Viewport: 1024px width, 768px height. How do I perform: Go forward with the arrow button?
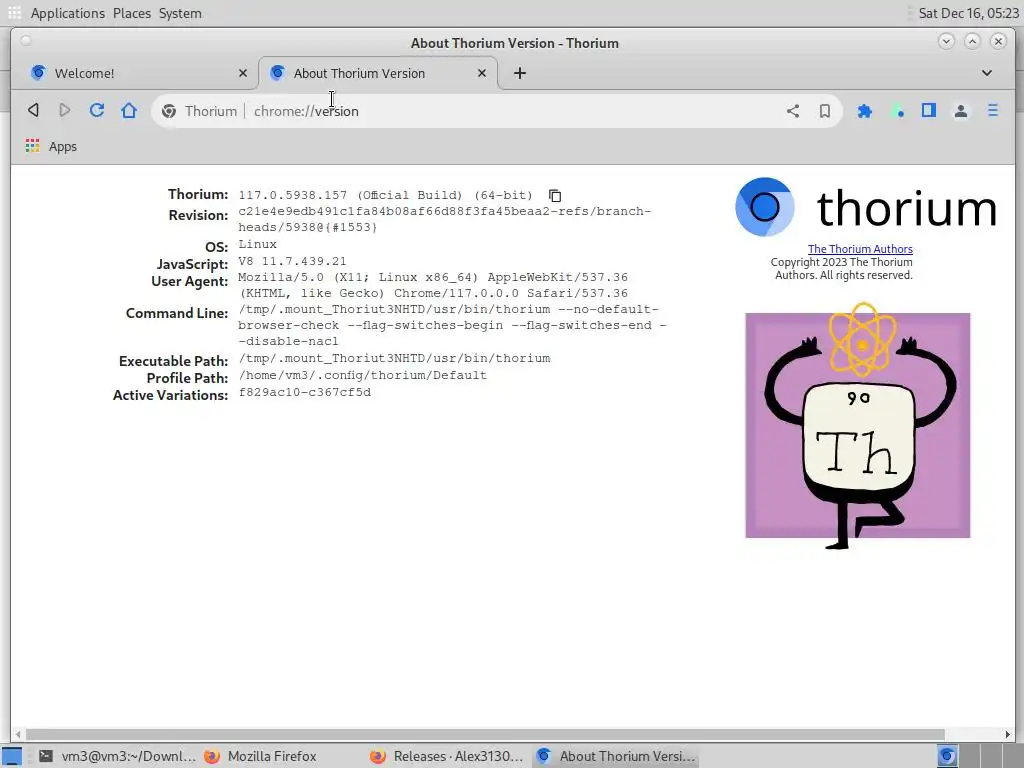[65, 110]
